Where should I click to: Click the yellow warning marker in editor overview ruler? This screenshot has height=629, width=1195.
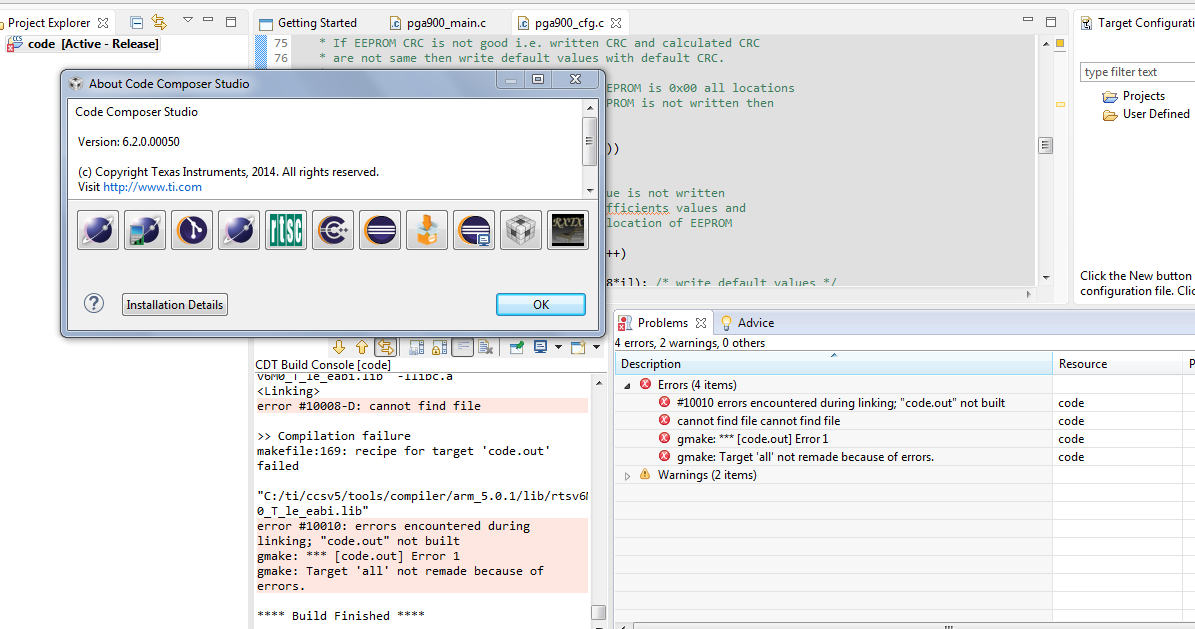click(1059, 104)
